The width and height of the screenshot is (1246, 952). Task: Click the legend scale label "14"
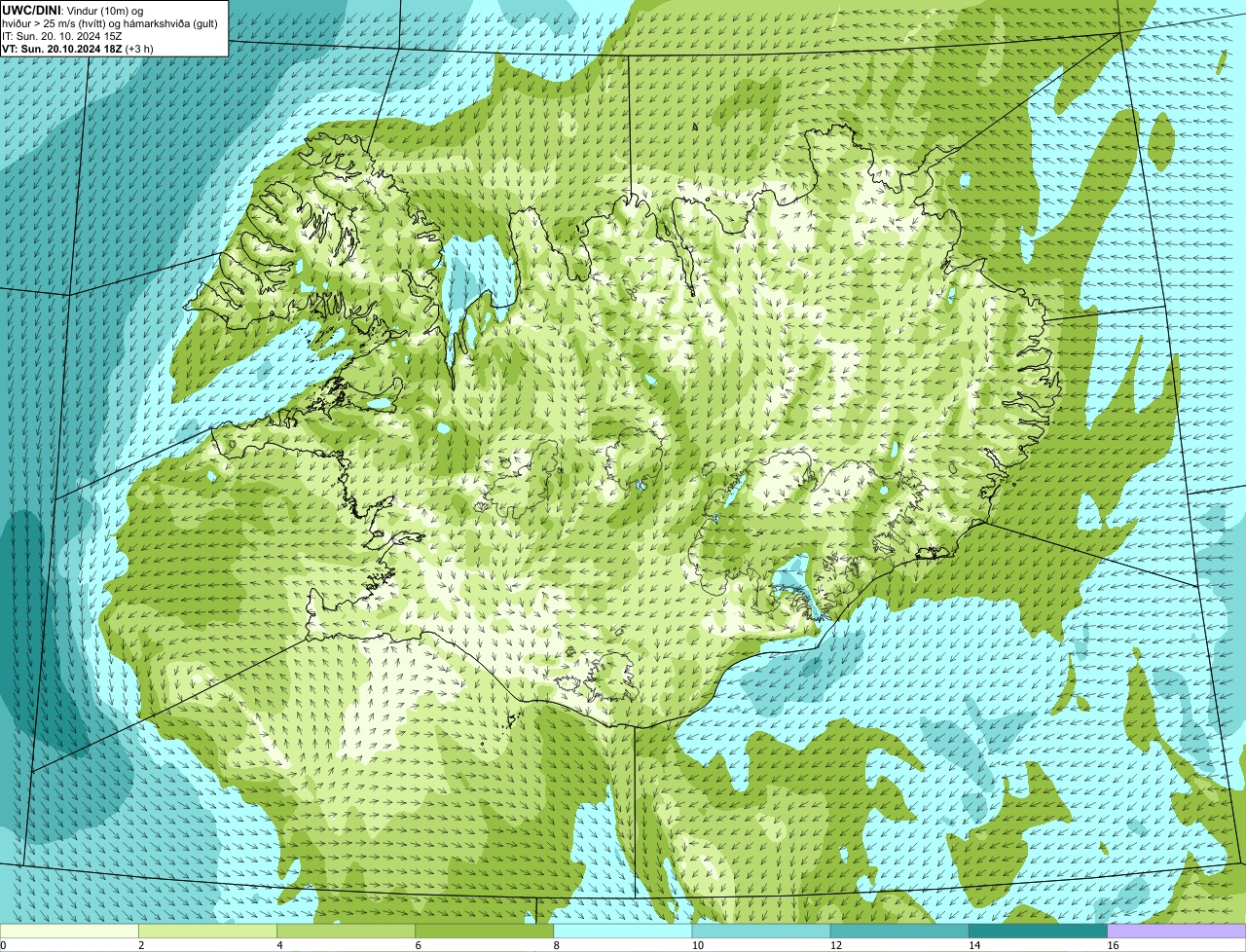point(973,945)
